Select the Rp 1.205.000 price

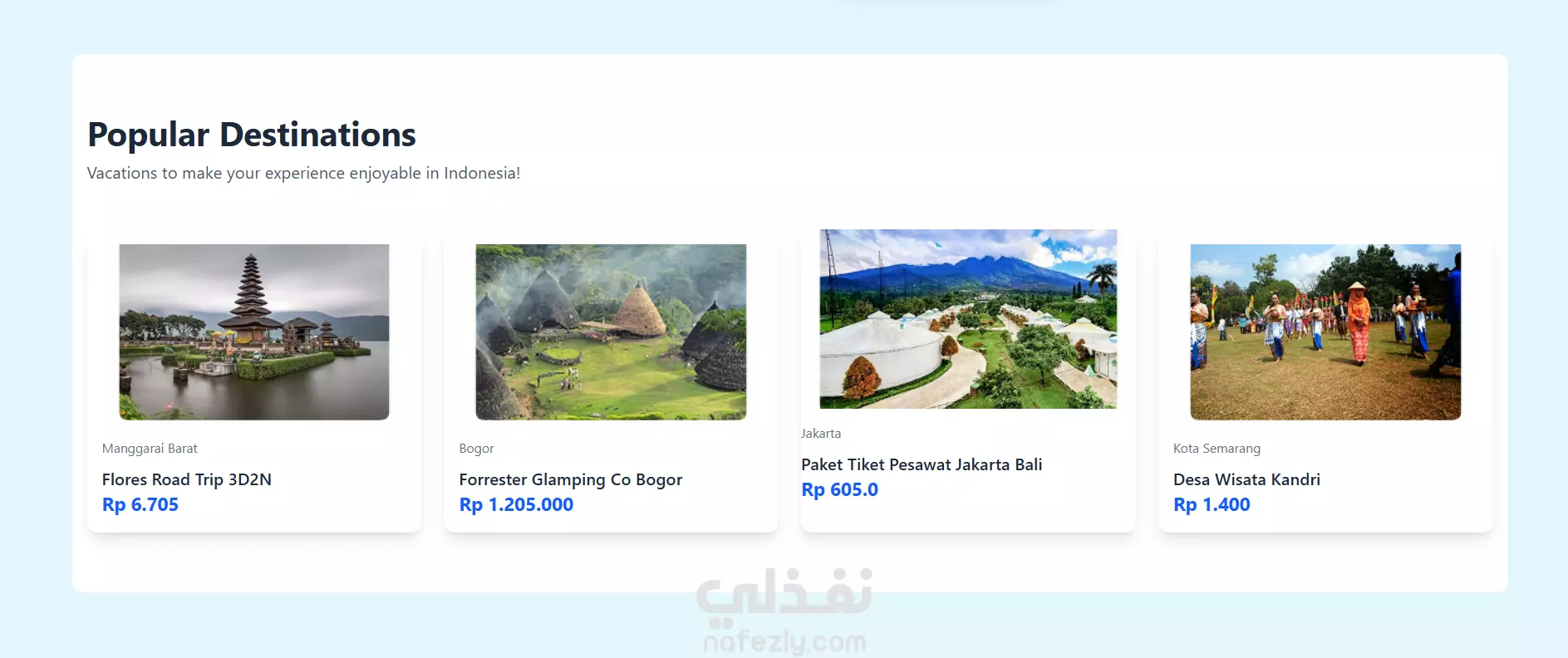tap(516, 504)
